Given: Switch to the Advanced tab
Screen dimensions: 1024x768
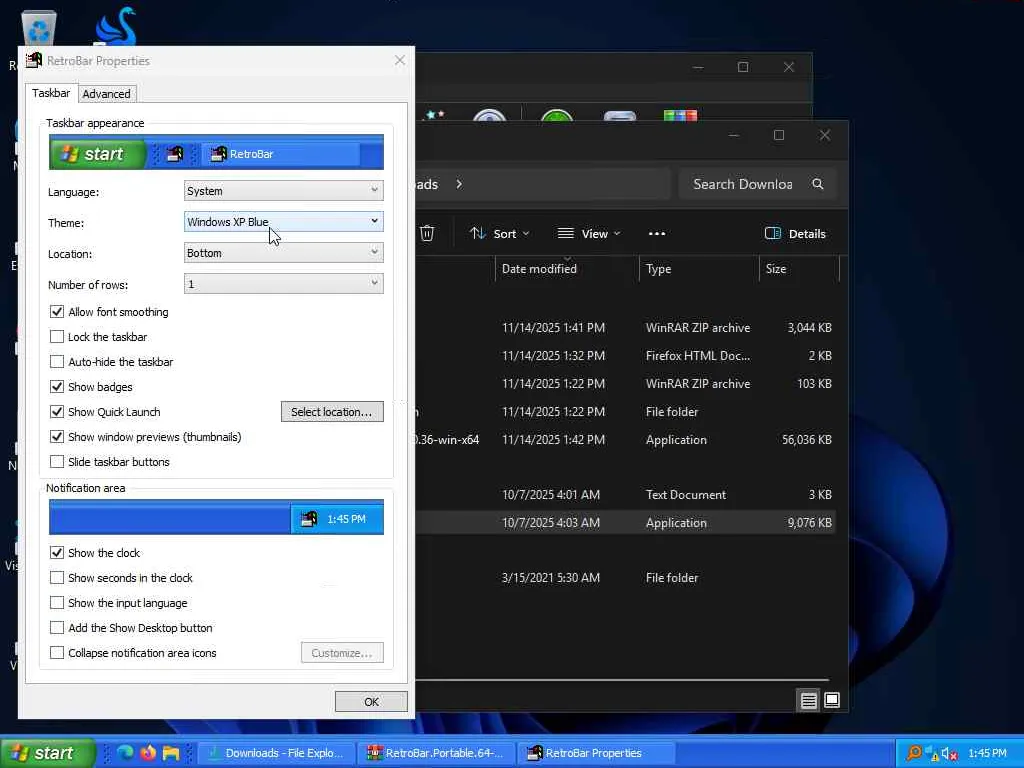Looking at the screenshot, I should point(106,94).
